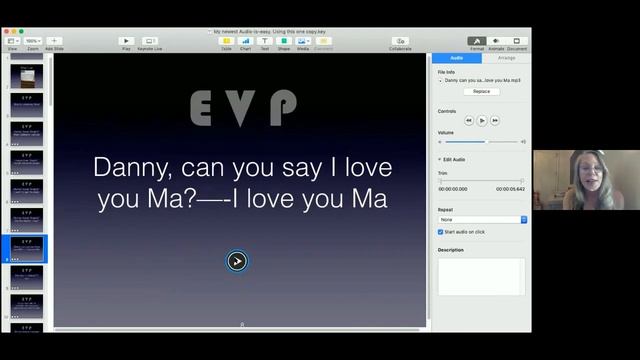Viewport: 640px width, 360px height.
Task: Click into the Description text field
Action: click(x=481, y=276)
